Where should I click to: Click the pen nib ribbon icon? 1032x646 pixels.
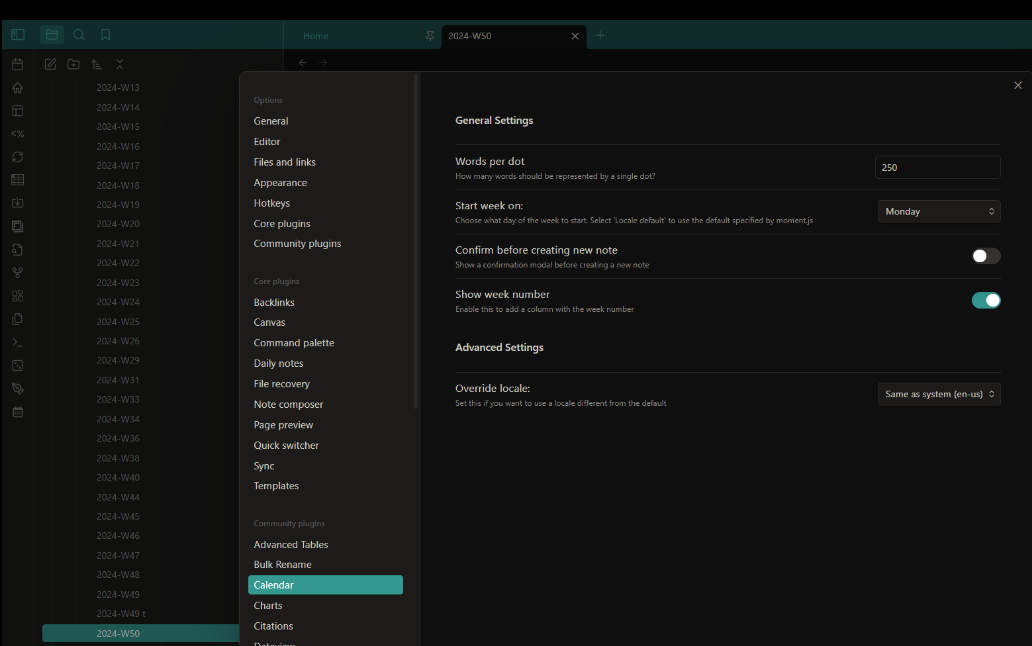(18, 388)
